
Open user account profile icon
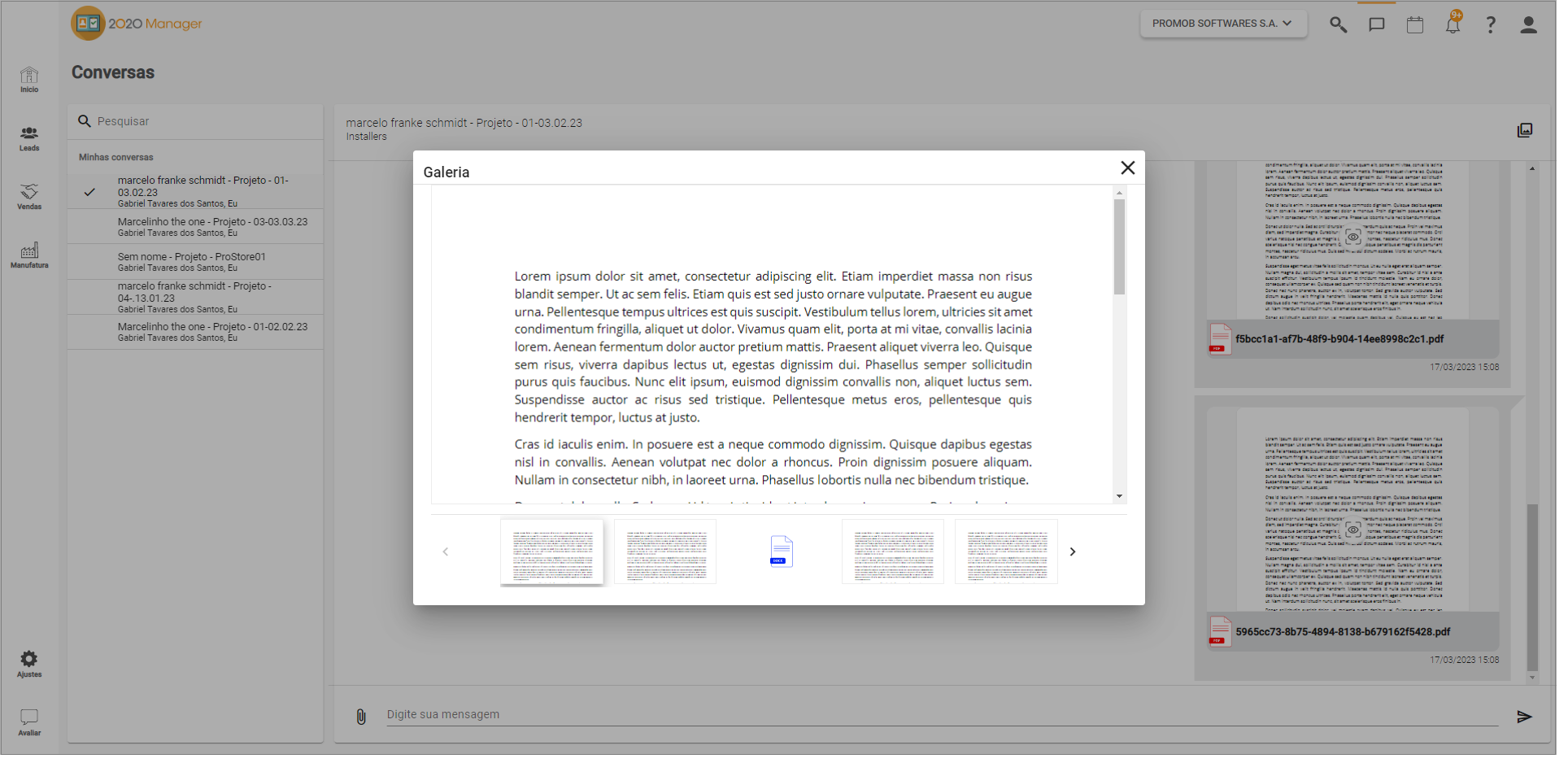coord(1528,24)
